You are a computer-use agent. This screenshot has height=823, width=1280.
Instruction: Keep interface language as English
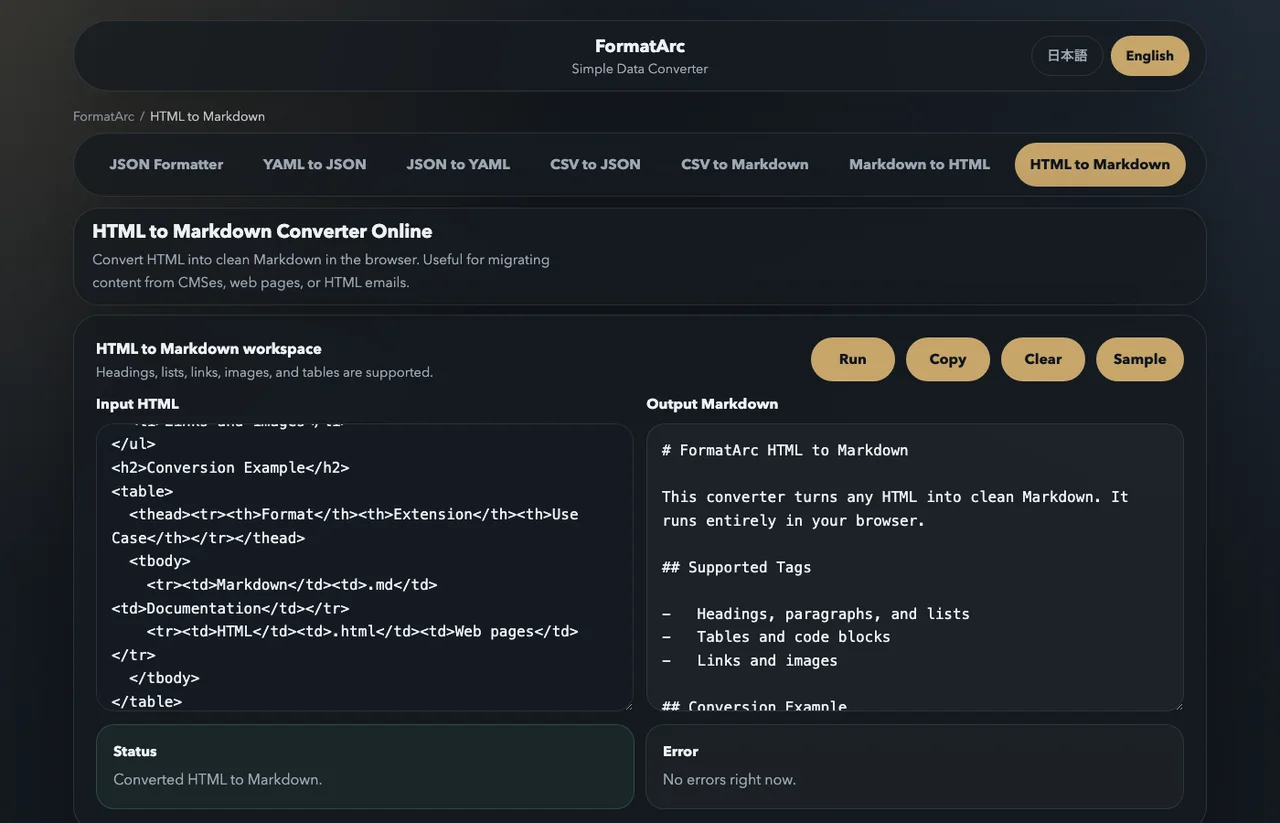1149,56
